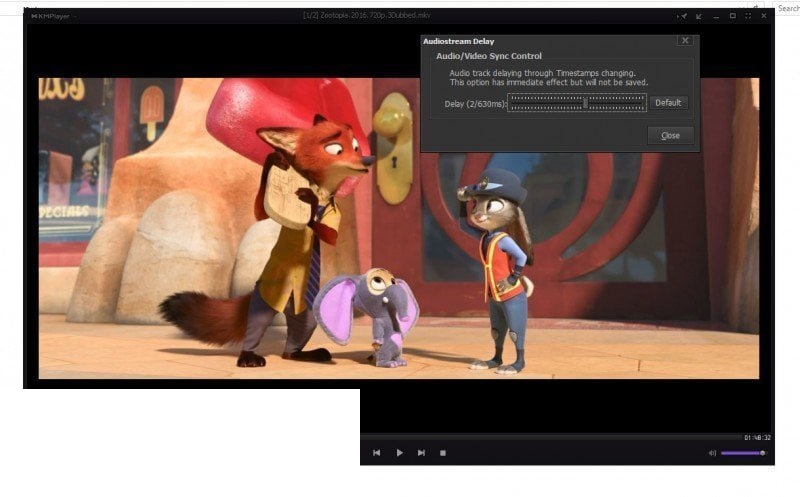Close the KMPlayer window
The width and height of the screenshot is (800, 497).
click(x=764, y=16)
